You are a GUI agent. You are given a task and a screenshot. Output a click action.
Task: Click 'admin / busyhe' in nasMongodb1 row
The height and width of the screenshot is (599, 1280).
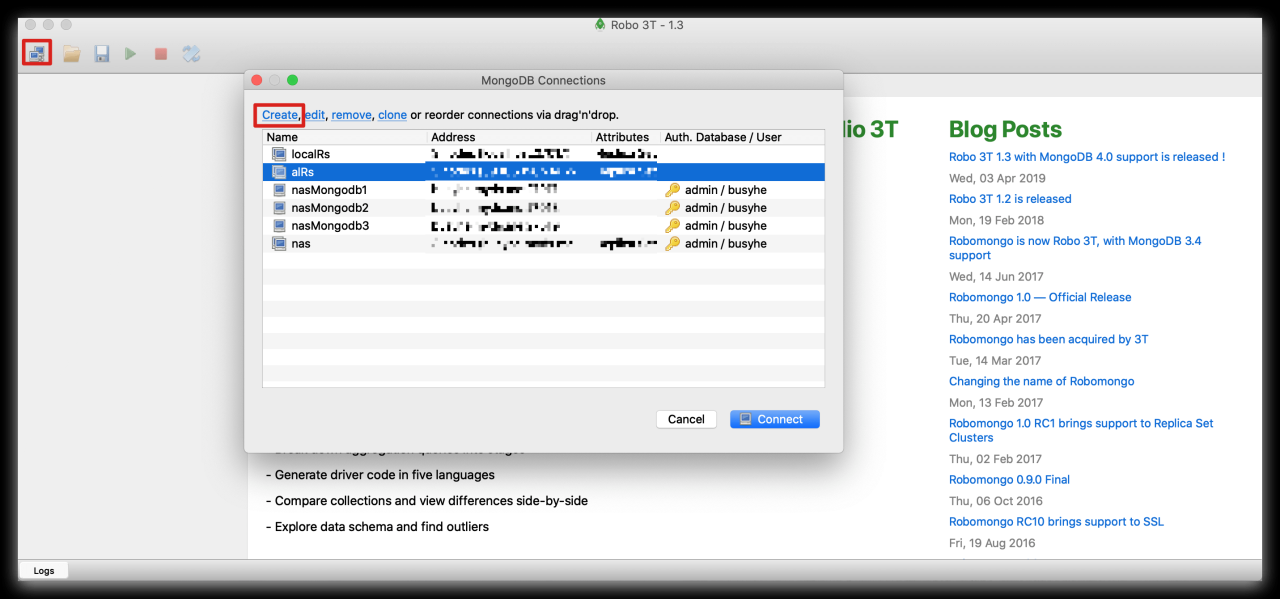[x=726, y=190]
